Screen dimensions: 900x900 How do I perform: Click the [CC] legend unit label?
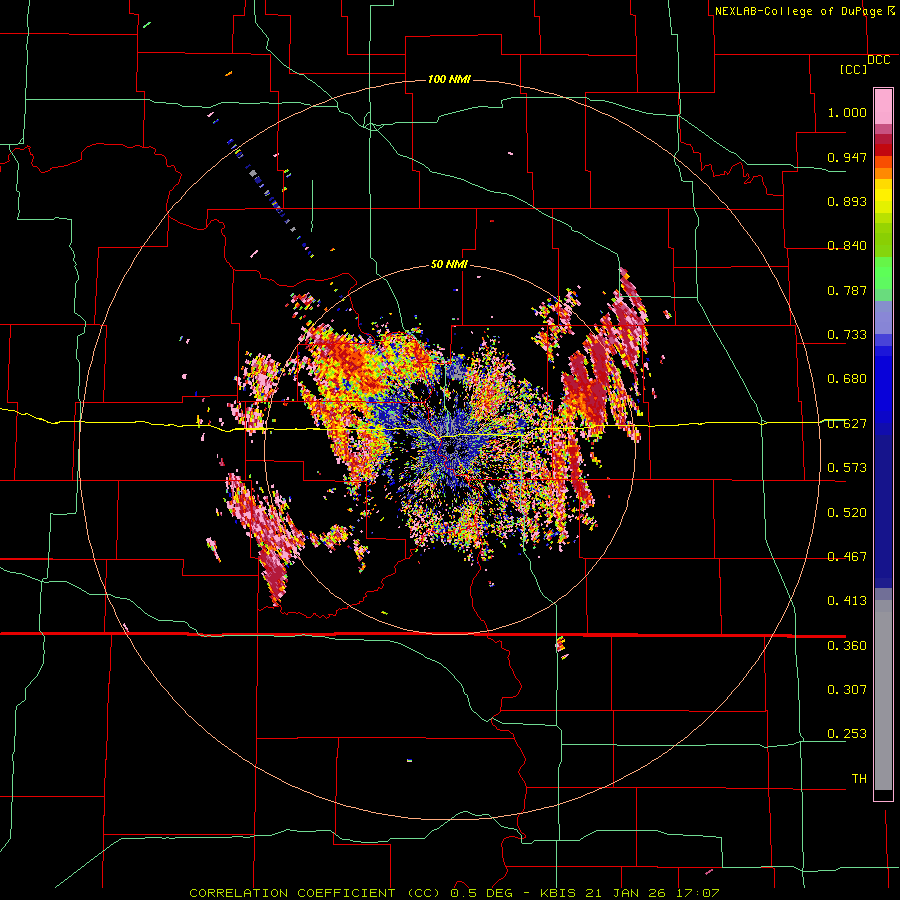(x=854, y=69)
